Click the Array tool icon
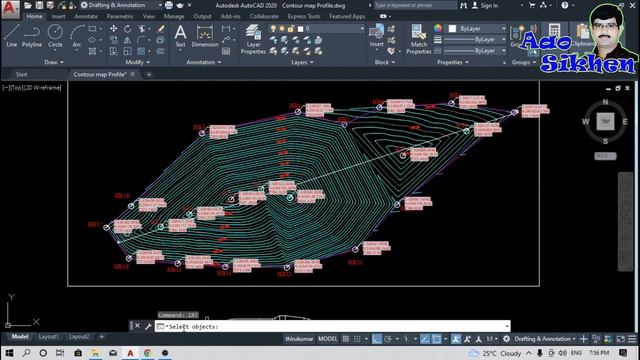The width and height of the screenshot is (640, 360). [141, 51]
